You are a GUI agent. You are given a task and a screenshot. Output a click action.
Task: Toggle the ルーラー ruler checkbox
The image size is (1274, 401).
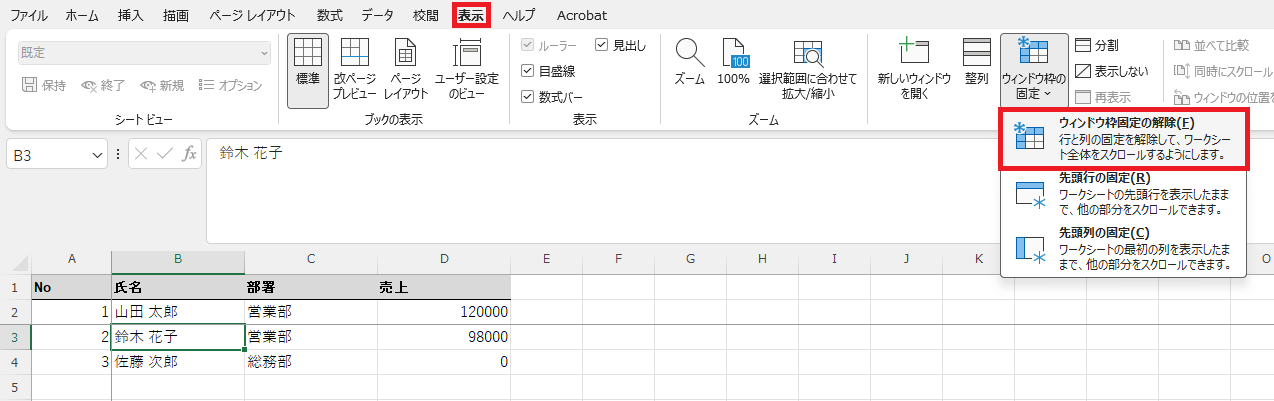[x=549, y=45]
